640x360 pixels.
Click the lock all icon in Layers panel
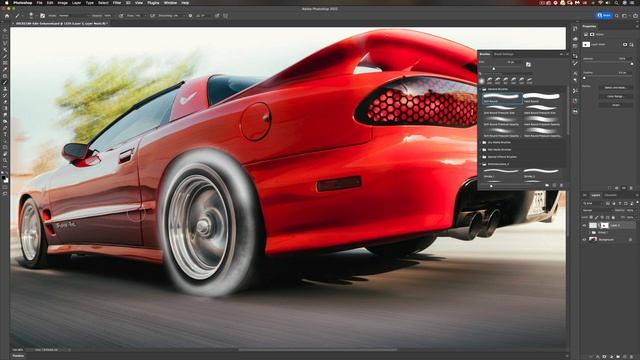(613, 217)
